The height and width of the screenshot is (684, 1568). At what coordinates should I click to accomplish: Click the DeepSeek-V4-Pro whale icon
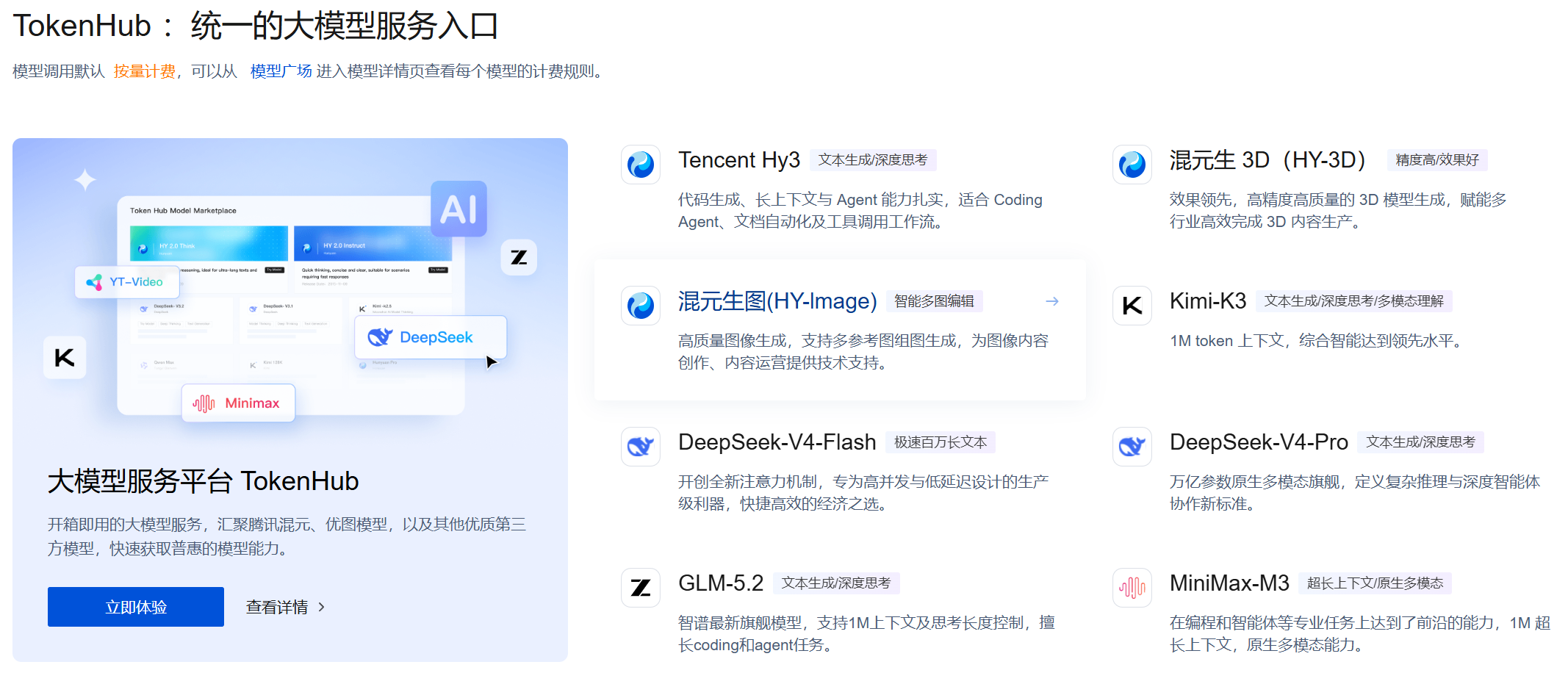pyautogui.click(x=1132, y=446)
